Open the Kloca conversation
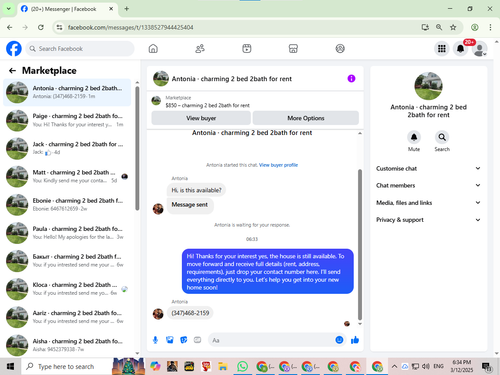This screenshot has width=500, height=375. coord(67,289)
